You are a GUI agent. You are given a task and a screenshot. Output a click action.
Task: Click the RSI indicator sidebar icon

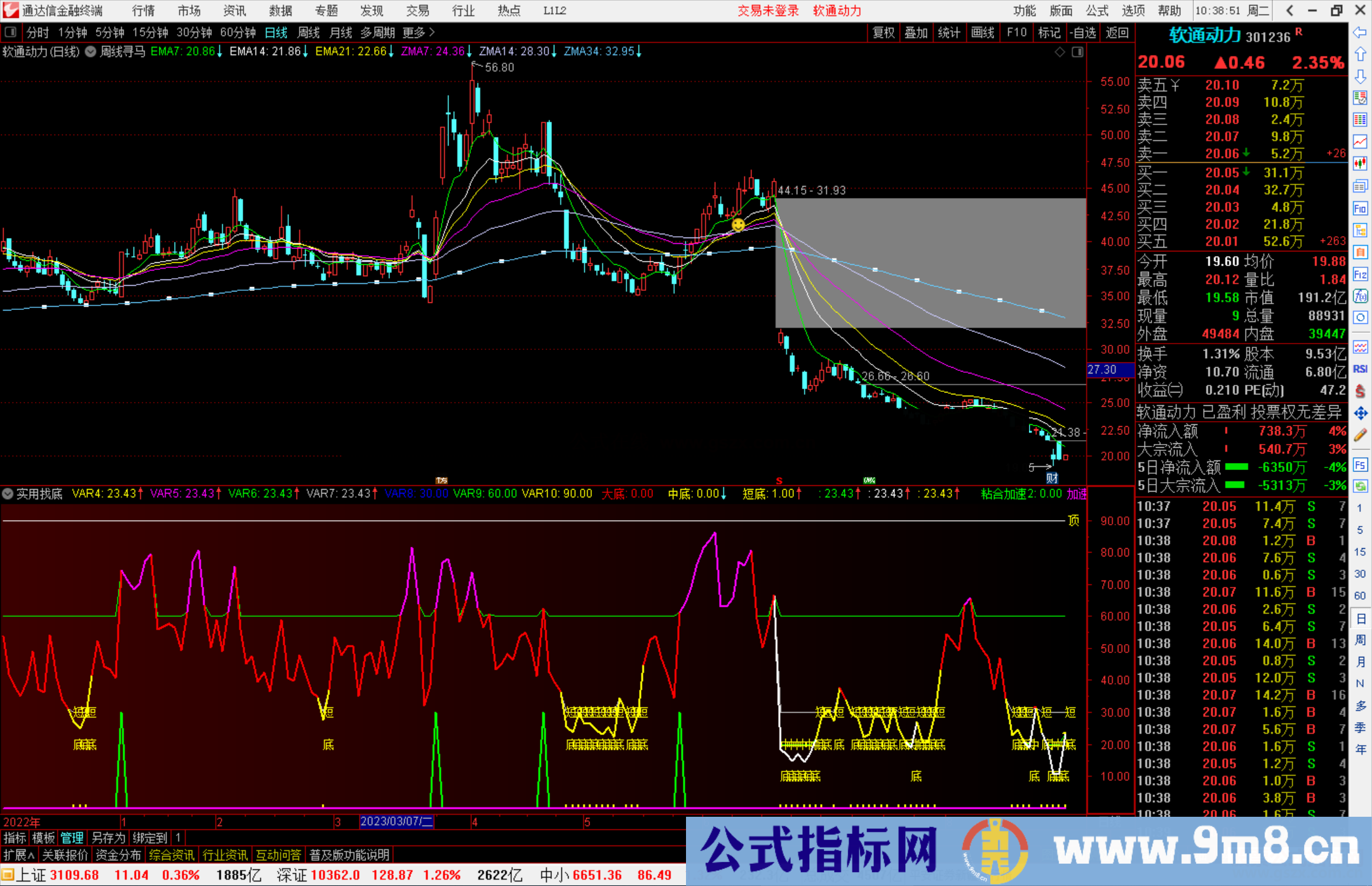1360,369
